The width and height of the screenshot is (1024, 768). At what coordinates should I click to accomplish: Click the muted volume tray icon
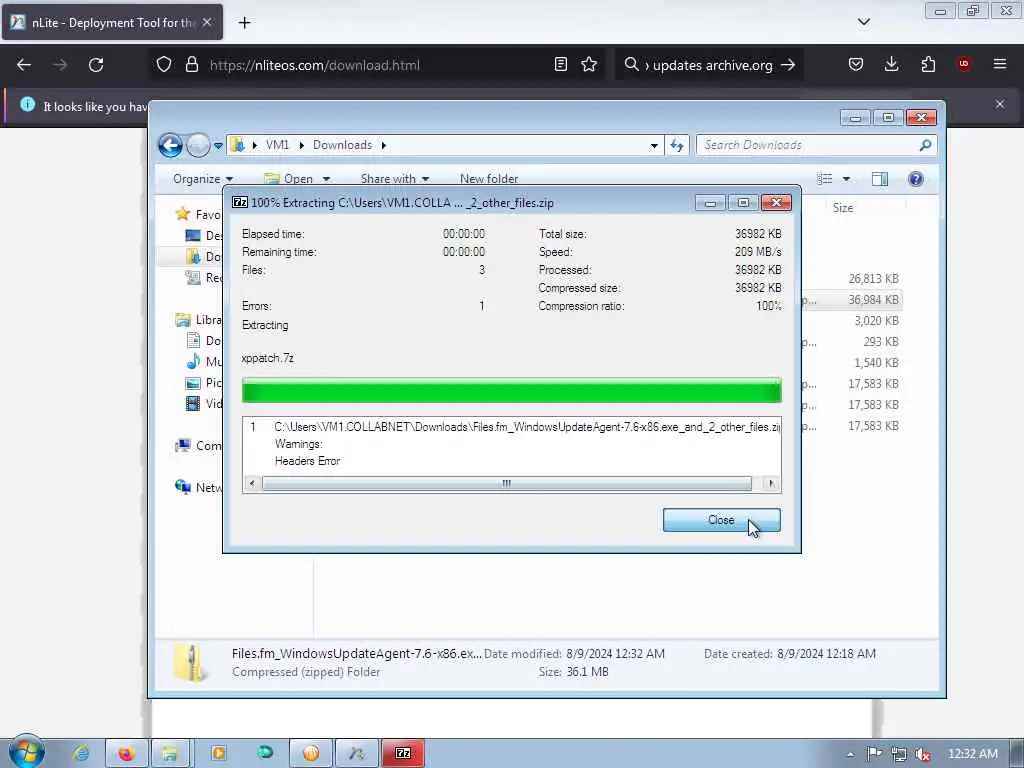pos(922,754)
